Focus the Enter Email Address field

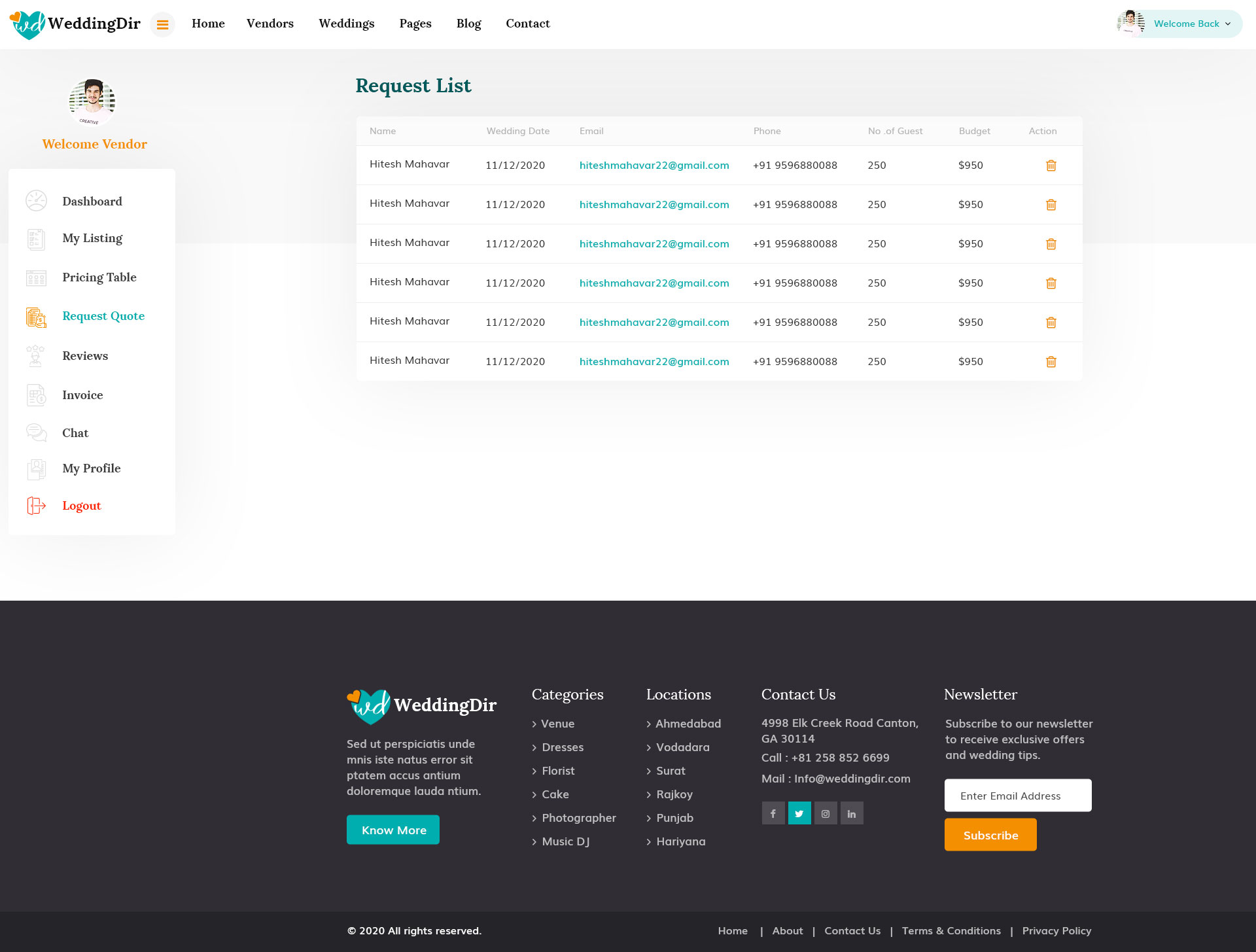pos(1017,796)
